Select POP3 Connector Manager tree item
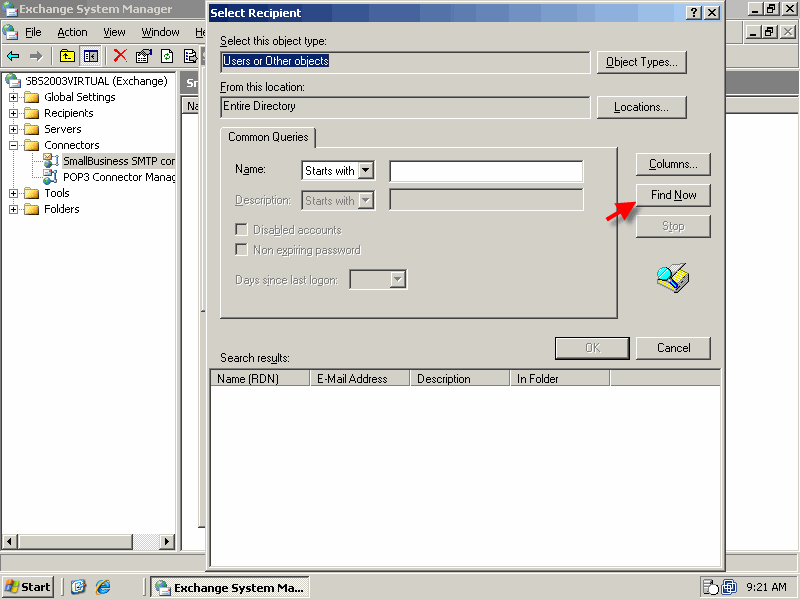This screenshot has height=600, width=800. pyautogui.click(x=119, y=177)
